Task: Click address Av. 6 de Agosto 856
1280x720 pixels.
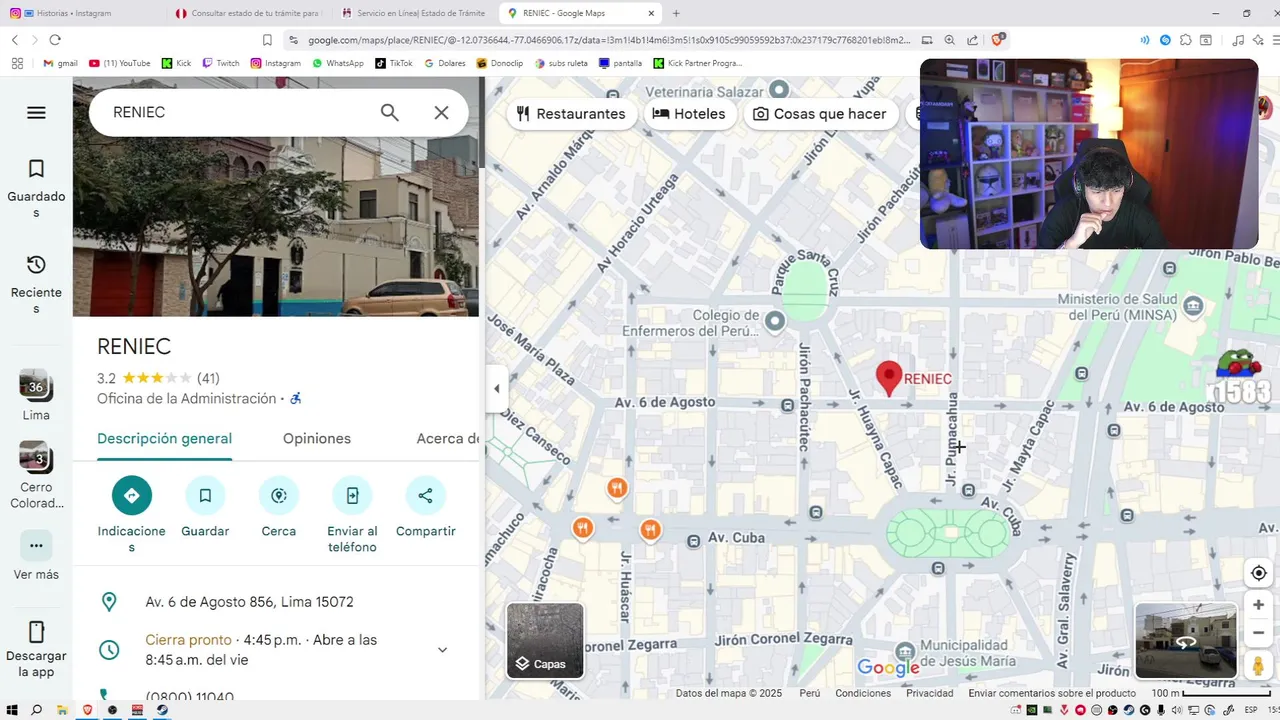Action: (249, 602)
